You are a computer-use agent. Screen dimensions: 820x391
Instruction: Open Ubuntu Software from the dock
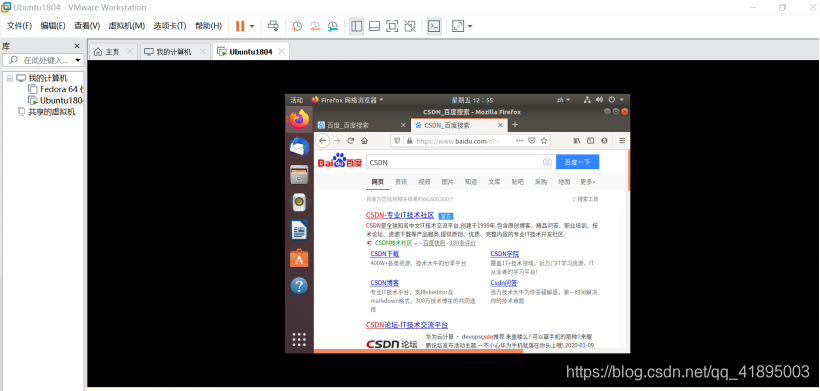click(x=299, y=258)
